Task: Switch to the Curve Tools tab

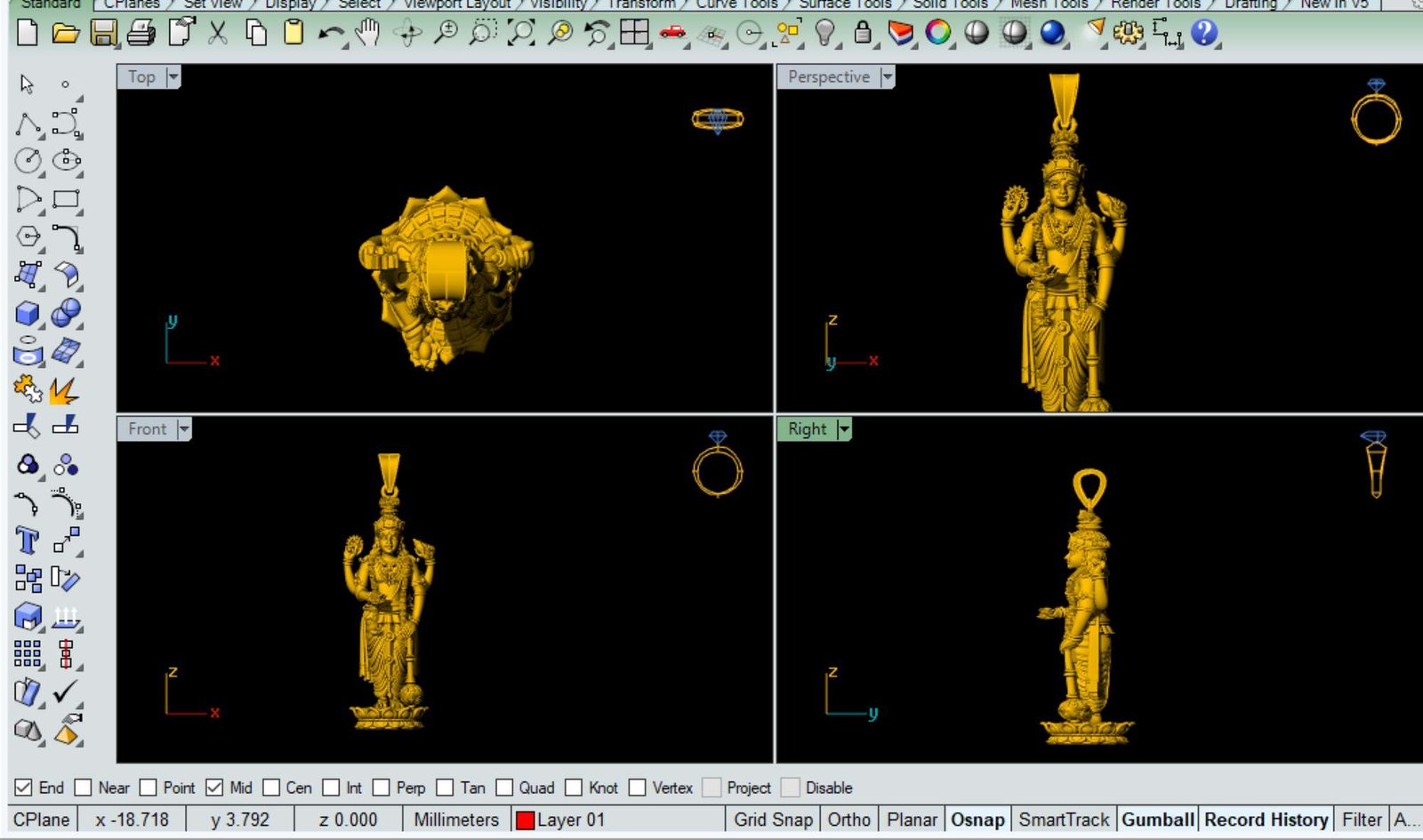Action: pyautogui.click(x=736, y=4)
